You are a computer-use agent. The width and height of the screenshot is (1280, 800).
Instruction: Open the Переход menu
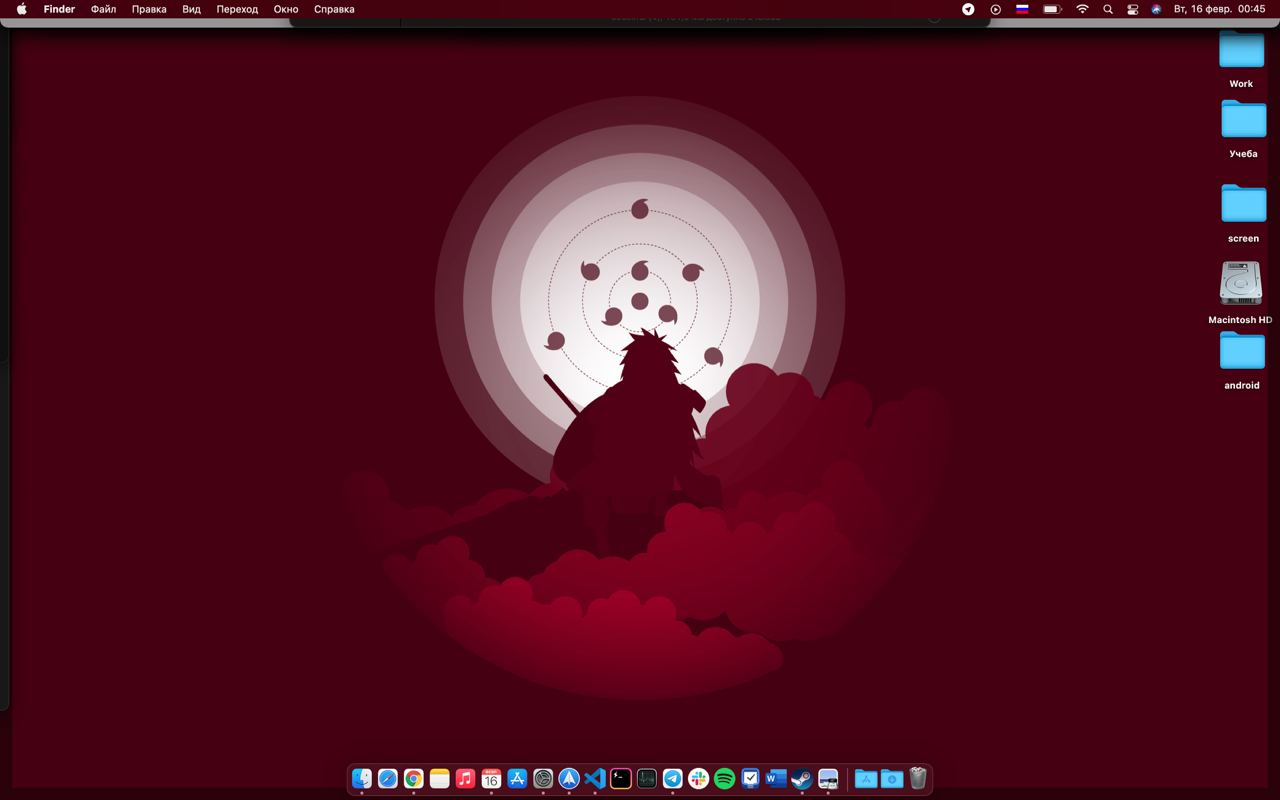(x=237, y=9)
